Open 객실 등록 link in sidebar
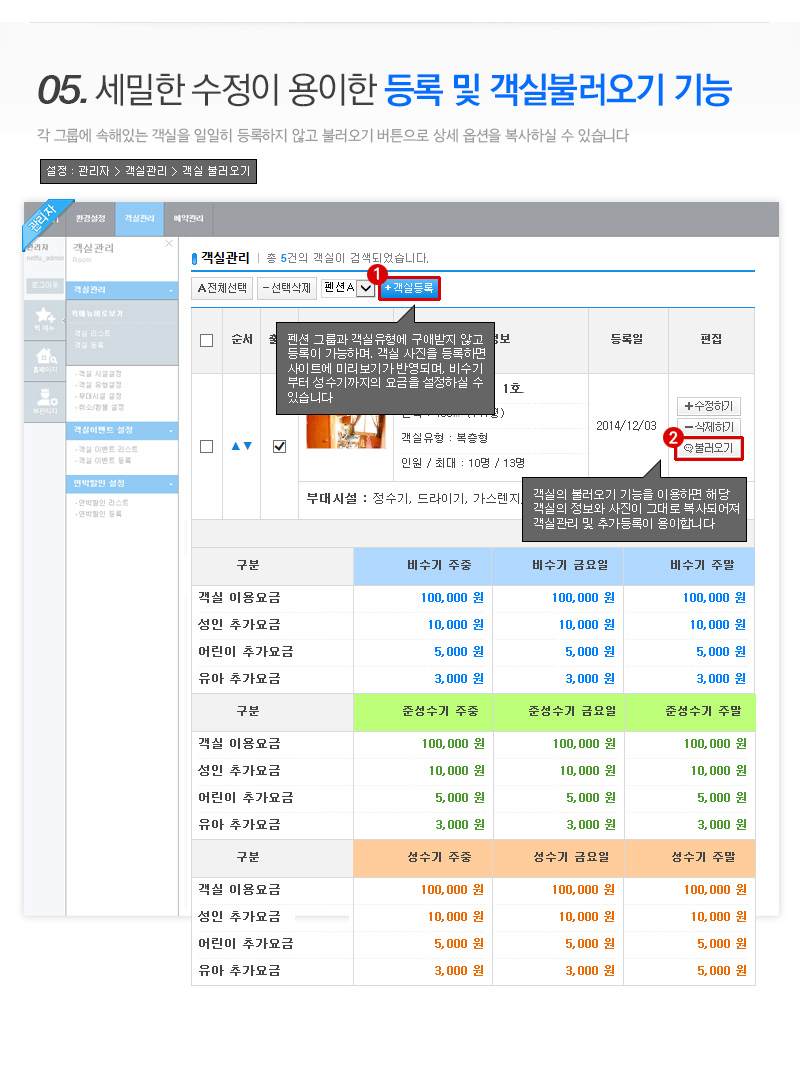Viewport: 800px width, 1069px height. pyautogui.click(x=89, y=345)
